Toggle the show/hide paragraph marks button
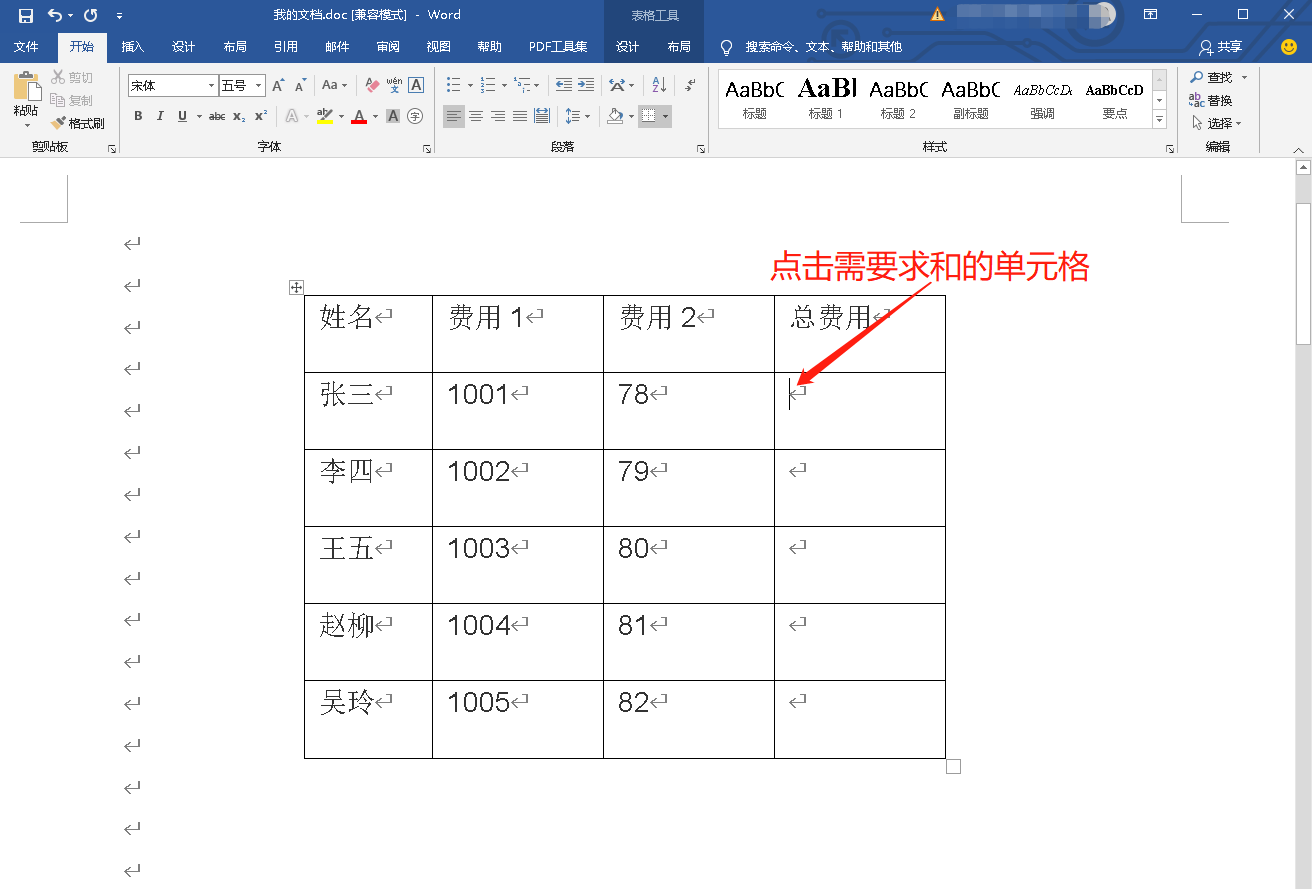This screenshot has height=889, width=1312. pos(689,84)
